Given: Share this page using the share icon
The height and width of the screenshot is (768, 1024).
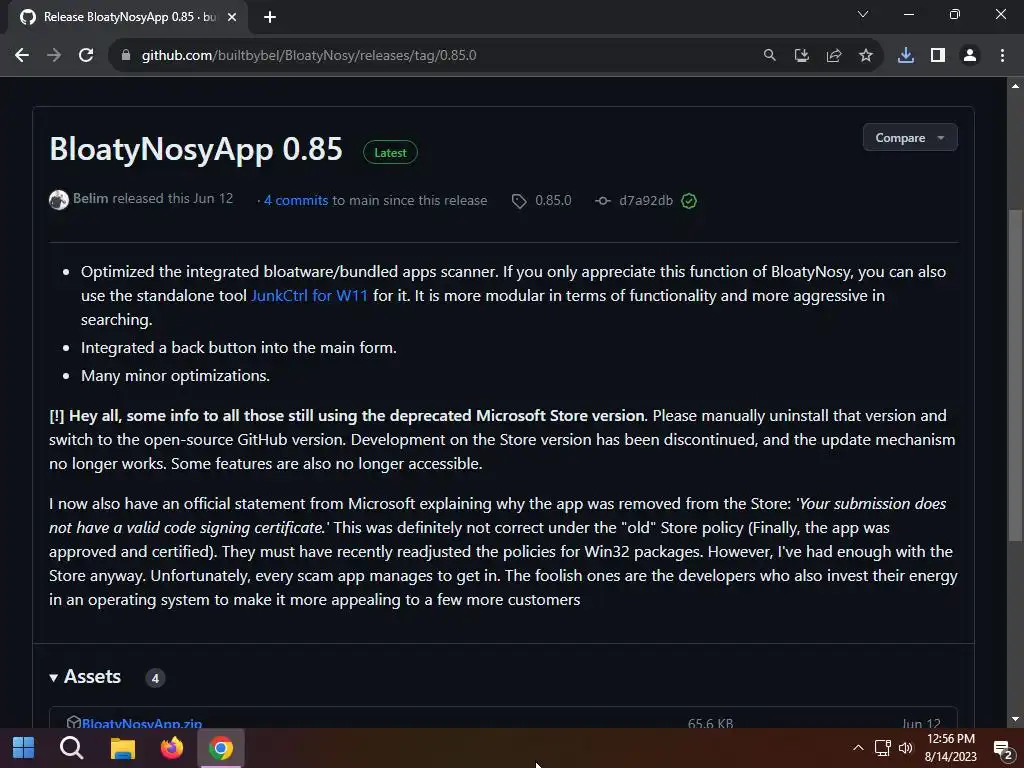Looking at the screenshot, I should click(834, 56).
